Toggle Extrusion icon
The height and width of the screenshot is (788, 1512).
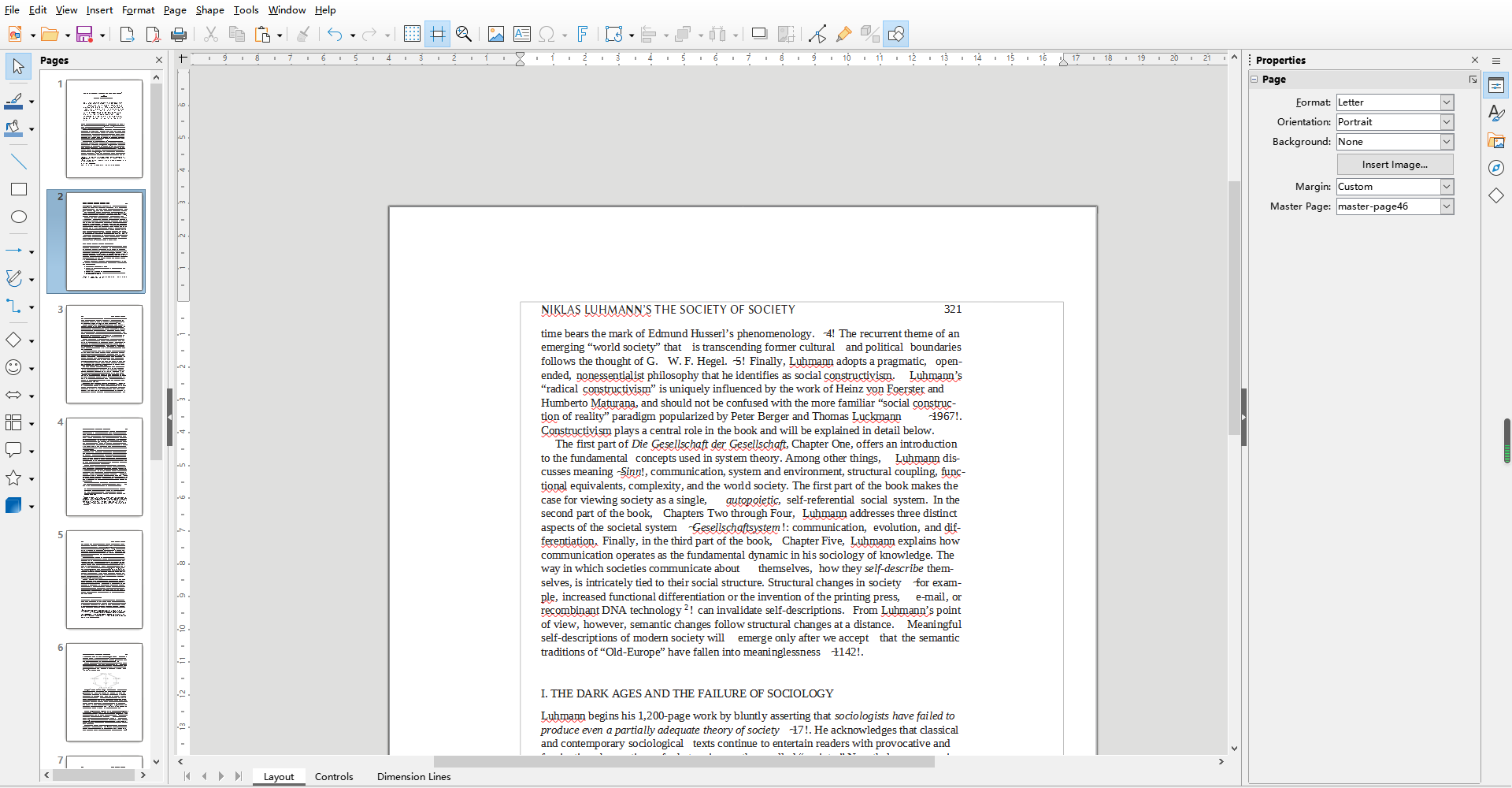870,34
